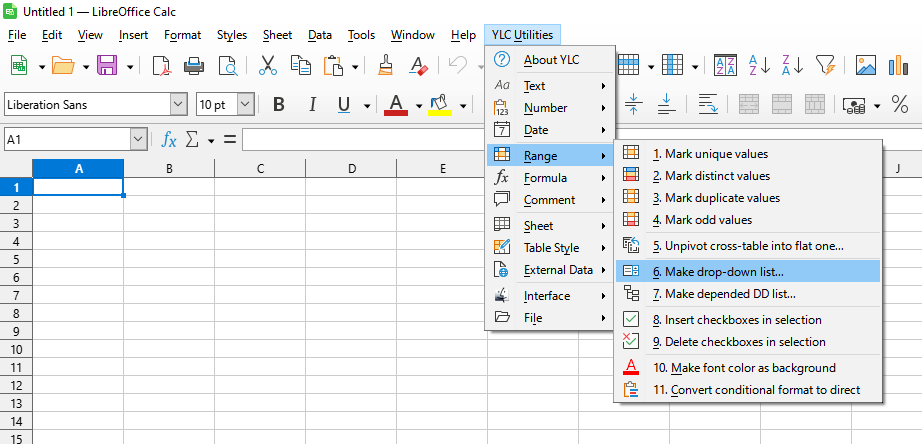Click the Clear Direct Formatting icon
This screenshot has width=922, height=444.
coord(419,66)
